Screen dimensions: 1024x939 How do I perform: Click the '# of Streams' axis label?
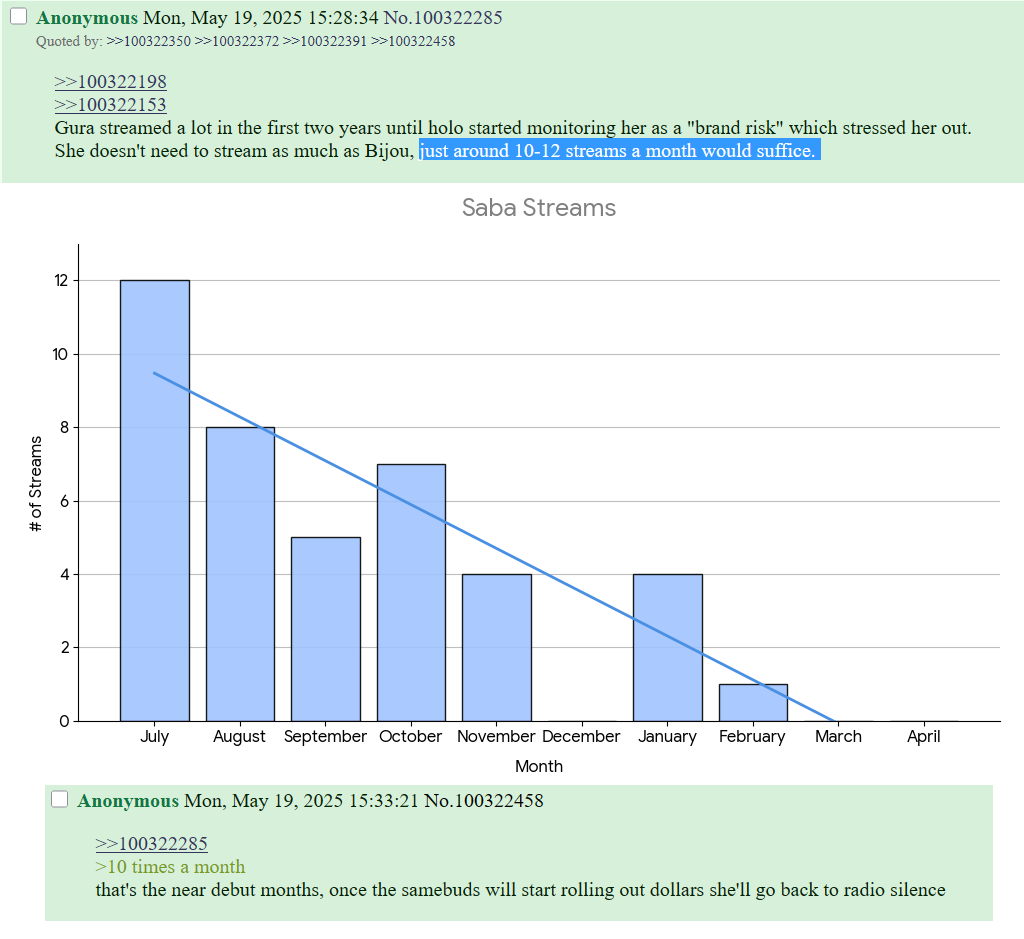click(x=36, y=484)
